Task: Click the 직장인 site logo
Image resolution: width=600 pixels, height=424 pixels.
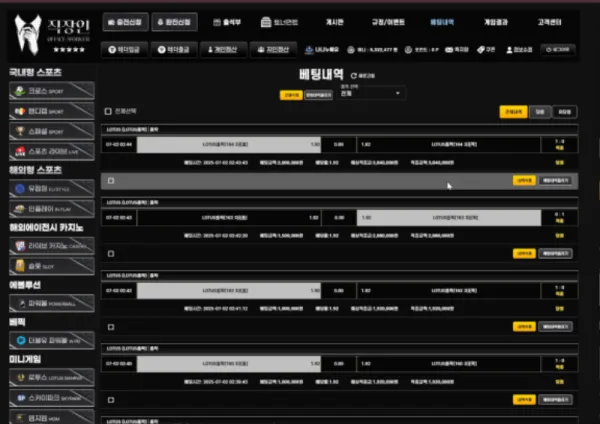Action: coord(52,34)
